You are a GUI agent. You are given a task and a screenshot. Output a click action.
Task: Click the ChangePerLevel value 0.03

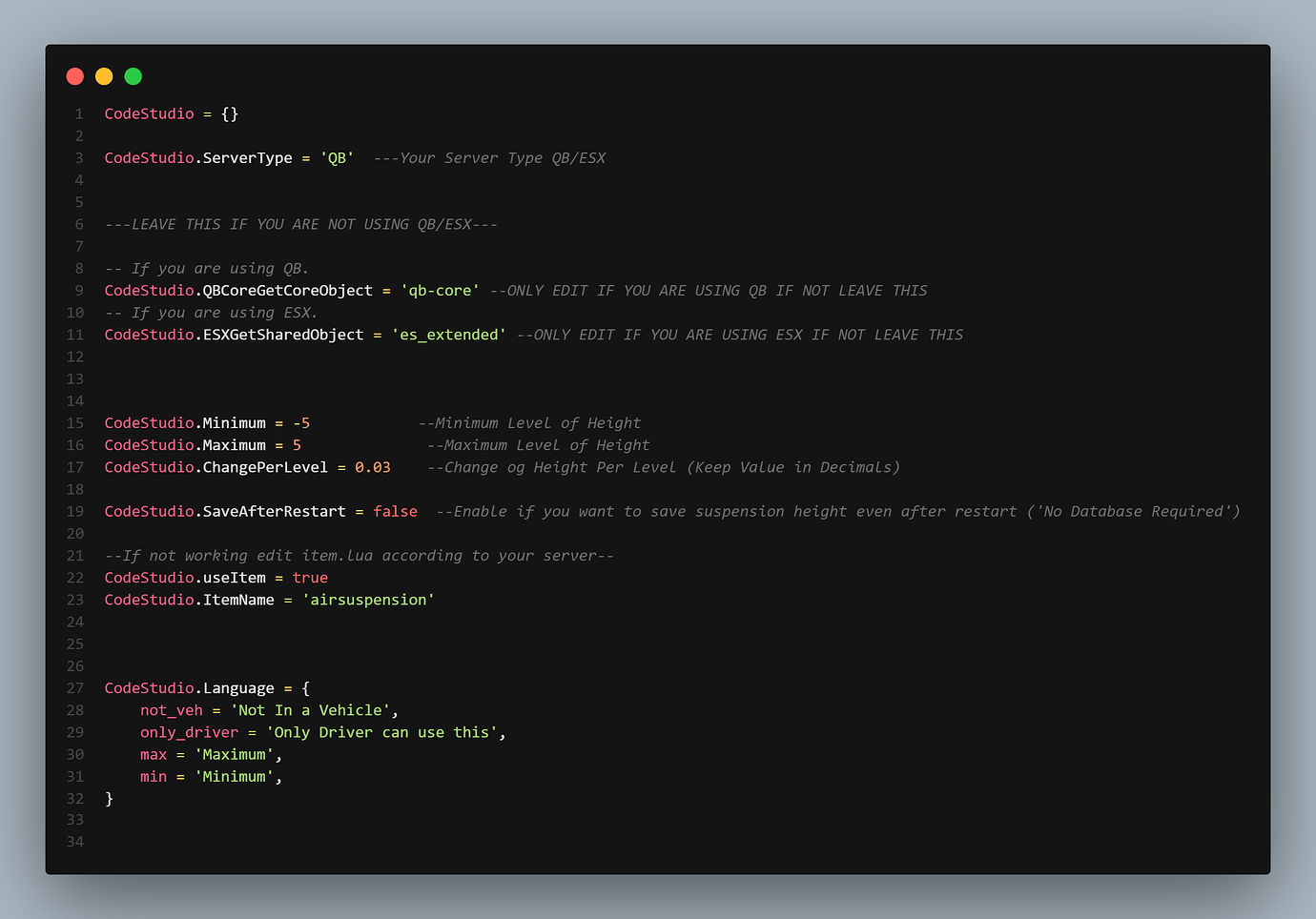(372, 467)
